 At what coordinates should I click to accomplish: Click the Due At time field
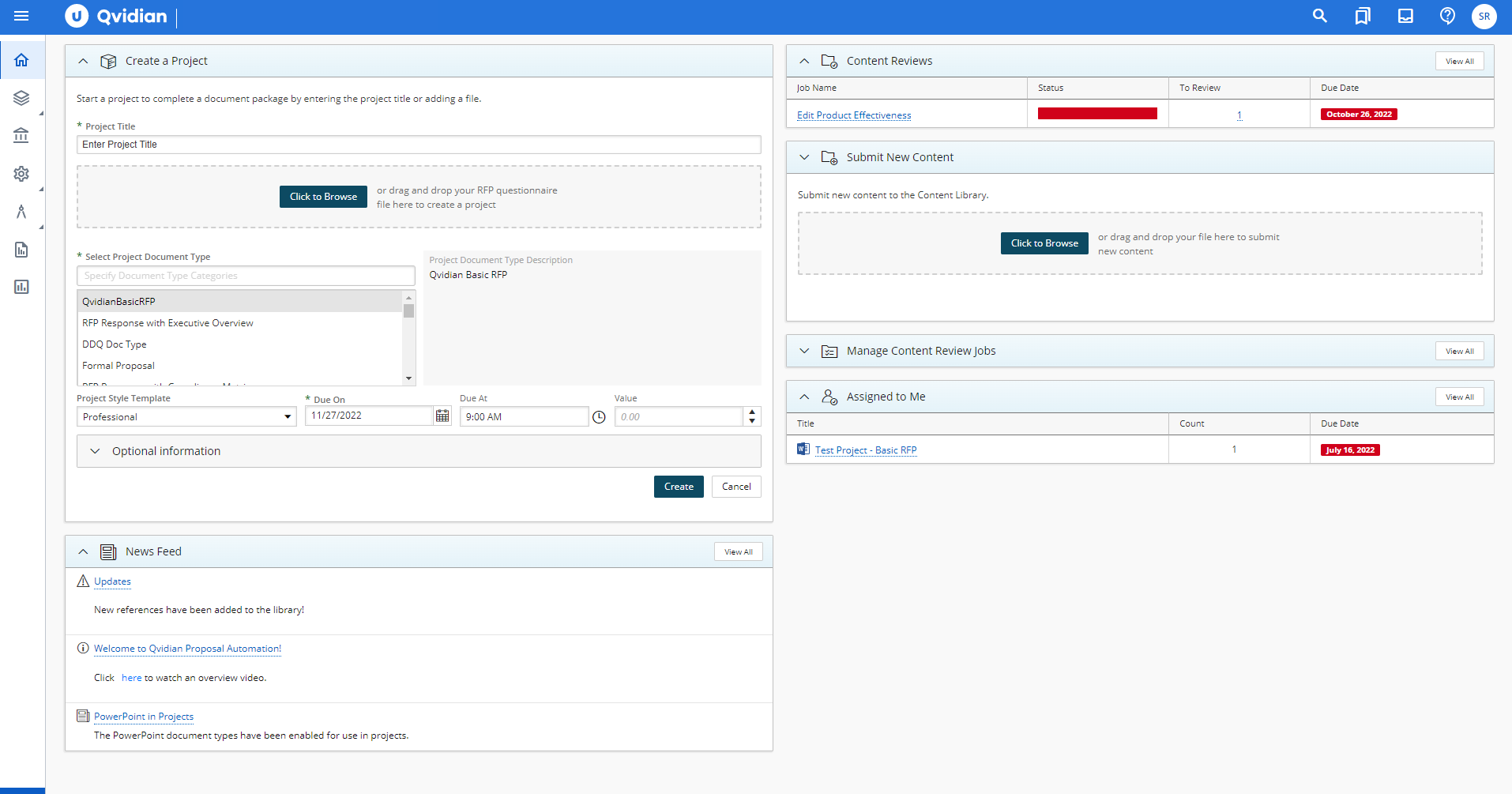tap(524, 416)
